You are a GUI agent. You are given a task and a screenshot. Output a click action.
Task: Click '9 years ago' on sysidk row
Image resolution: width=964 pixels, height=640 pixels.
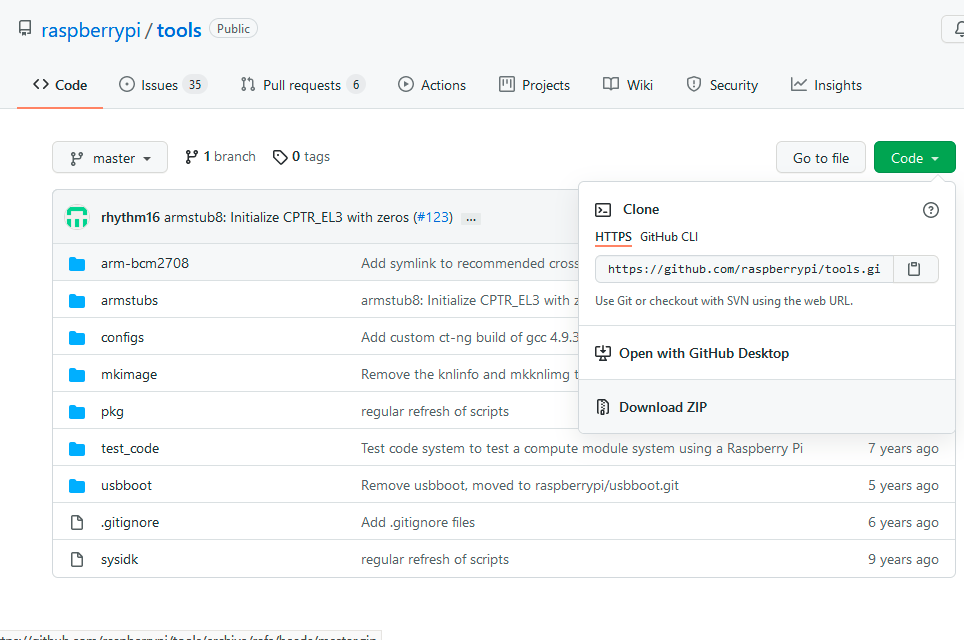point(903,559)
